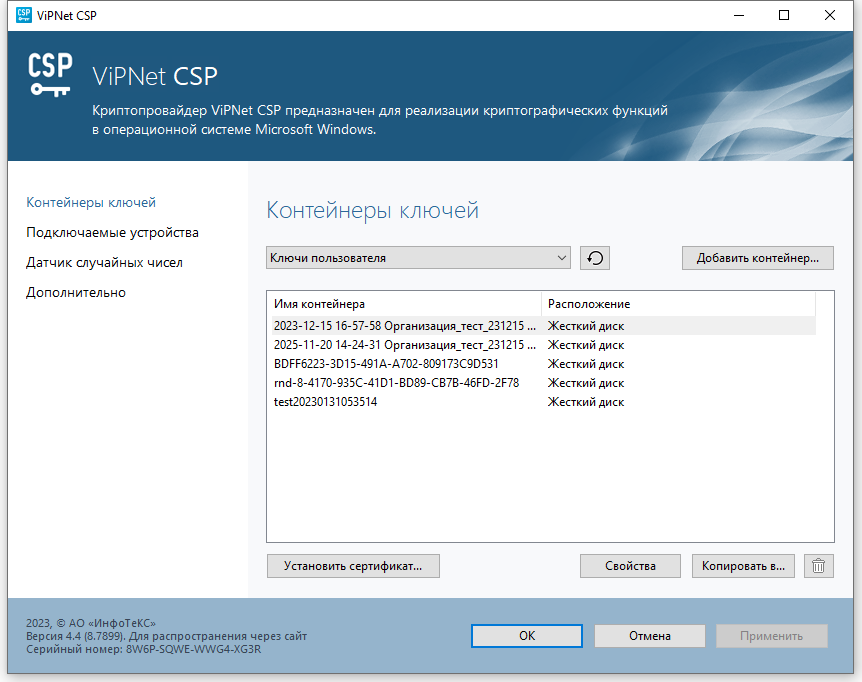Screen dimensions: 862x682
Task: Click Добавить контейнер button
Action: (758, 258)
